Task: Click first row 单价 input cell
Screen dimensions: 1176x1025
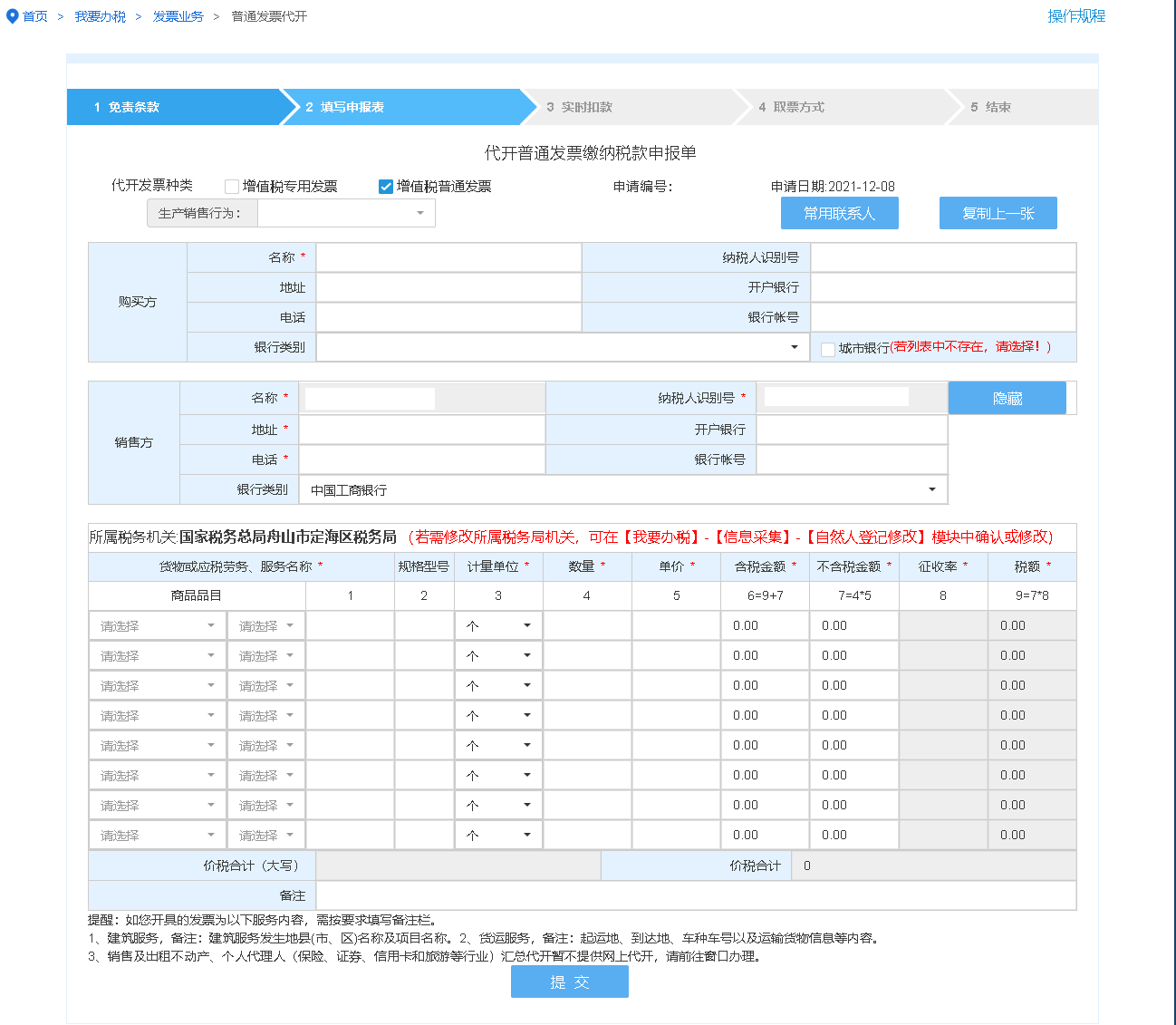Action: [676, 626]
